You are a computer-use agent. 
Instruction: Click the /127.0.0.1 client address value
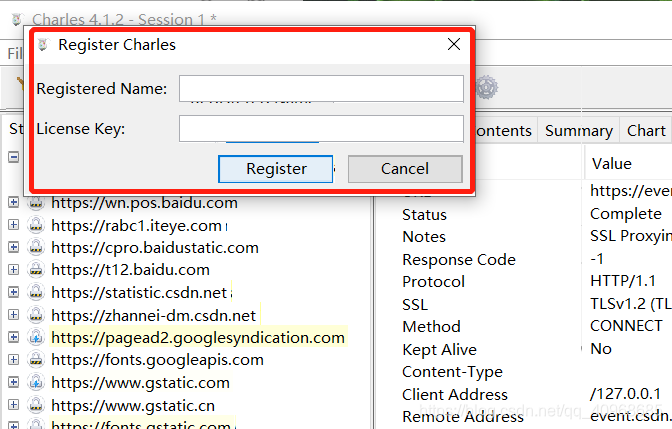click(x=625, y=393)
